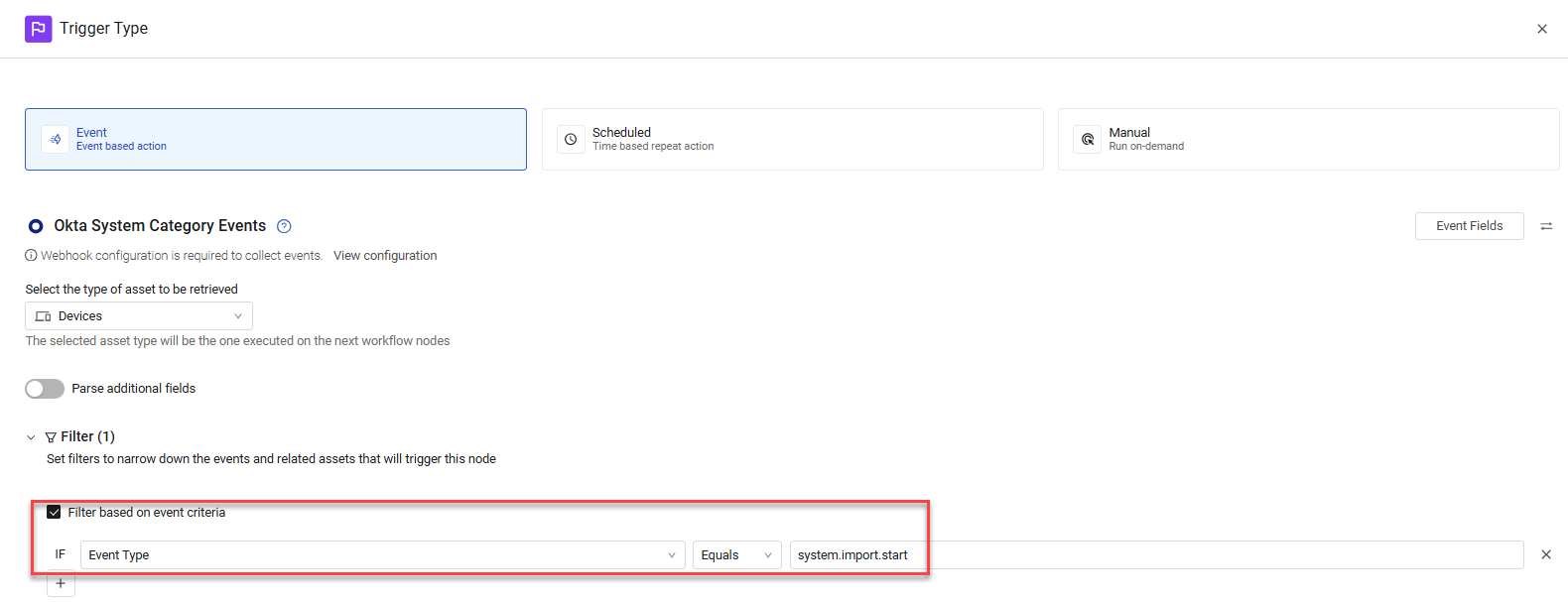Remove the Event Type filter row
Image resolution: width=1568 pixels, height=603 pixels.
point(1546,554)
